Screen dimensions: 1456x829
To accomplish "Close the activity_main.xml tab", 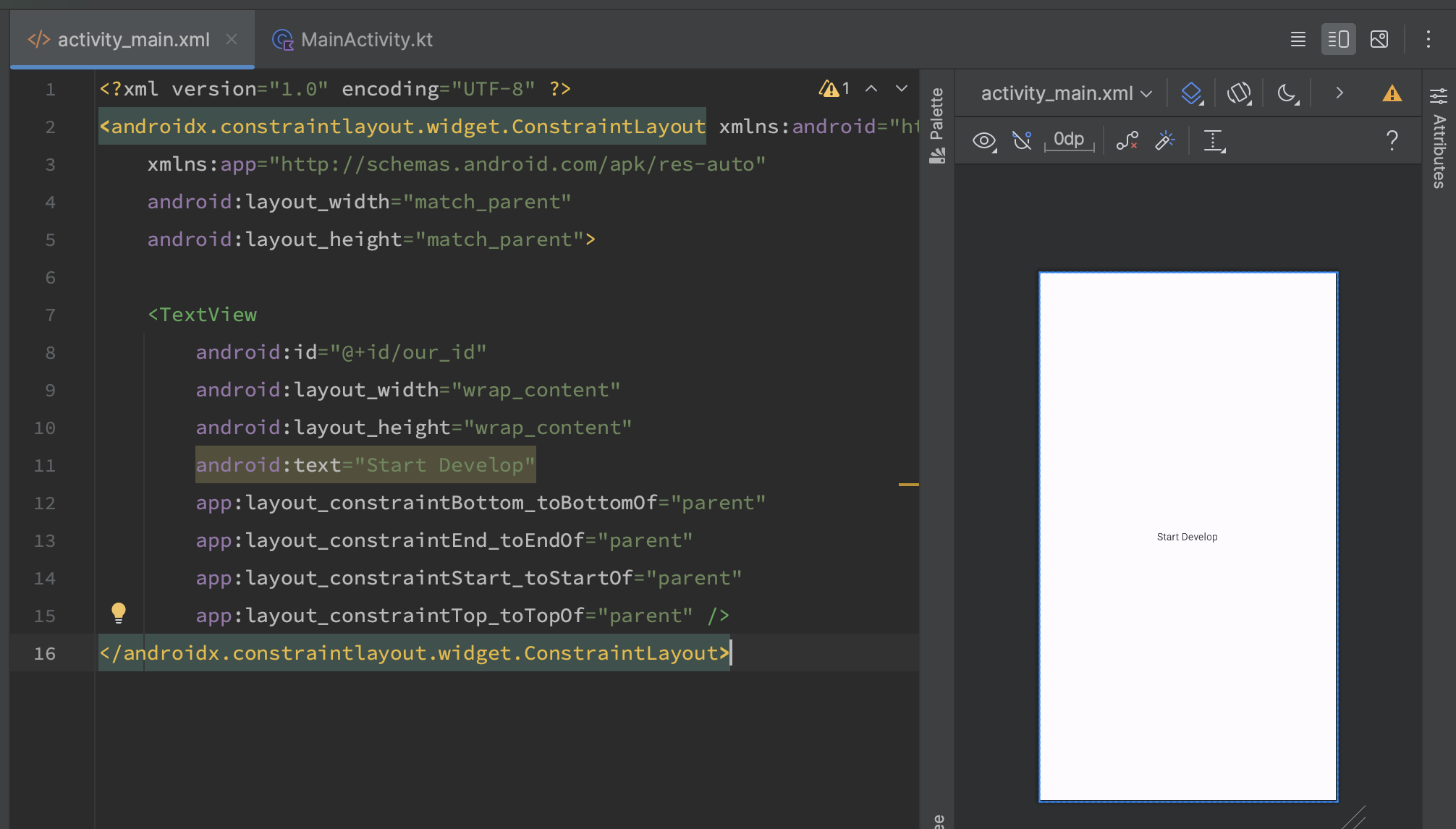I will [232, 39].
